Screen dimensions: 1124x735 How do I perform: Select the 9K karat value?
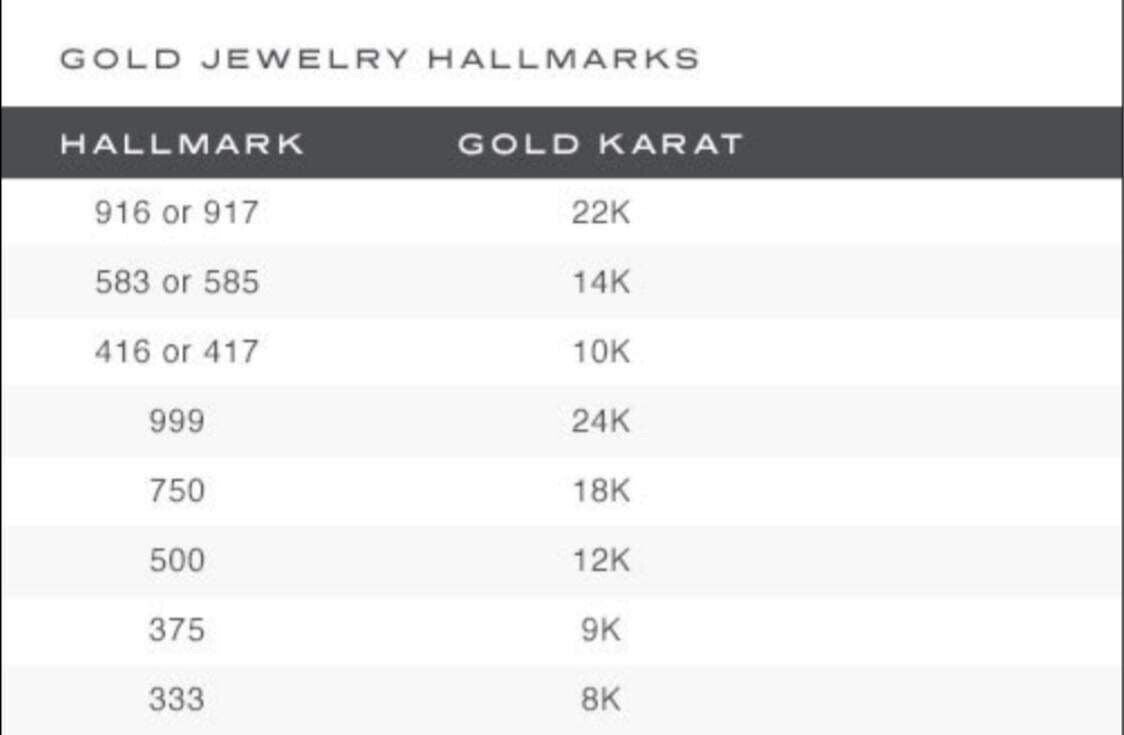pos(600,630)
